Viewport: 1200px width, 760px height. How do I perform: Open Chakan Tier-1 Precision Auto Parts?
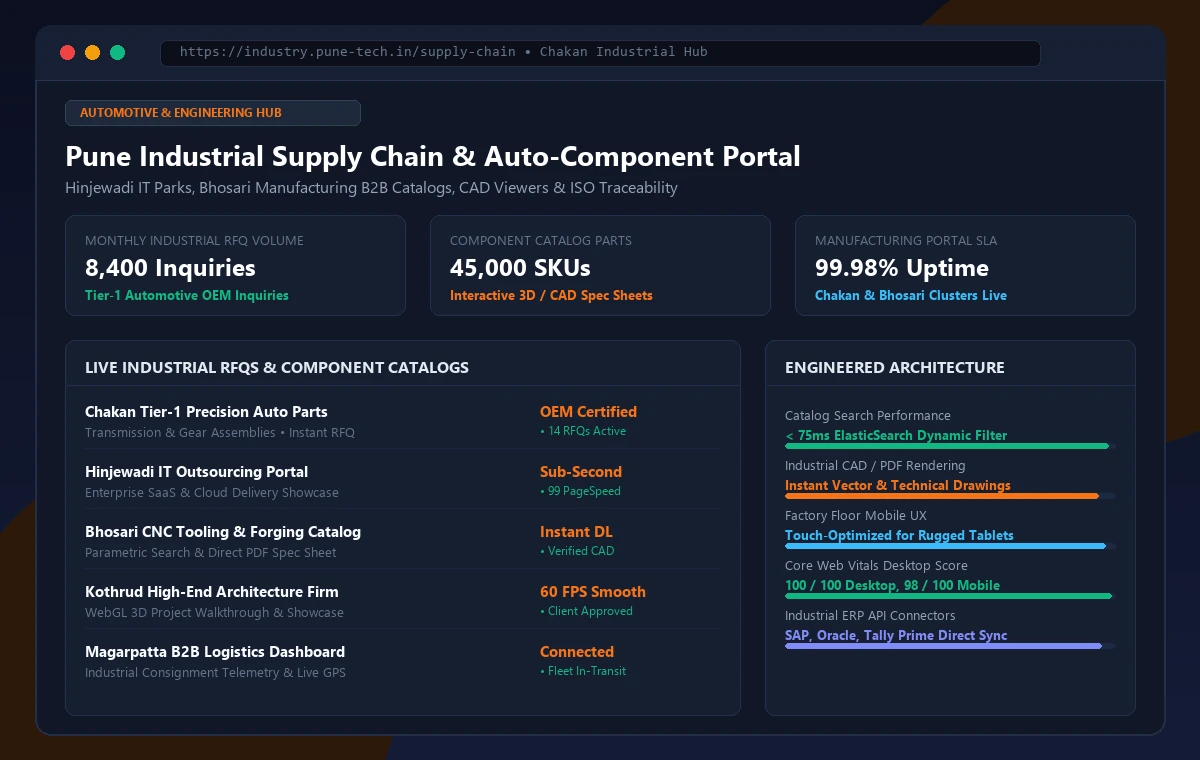click(206, 412)
